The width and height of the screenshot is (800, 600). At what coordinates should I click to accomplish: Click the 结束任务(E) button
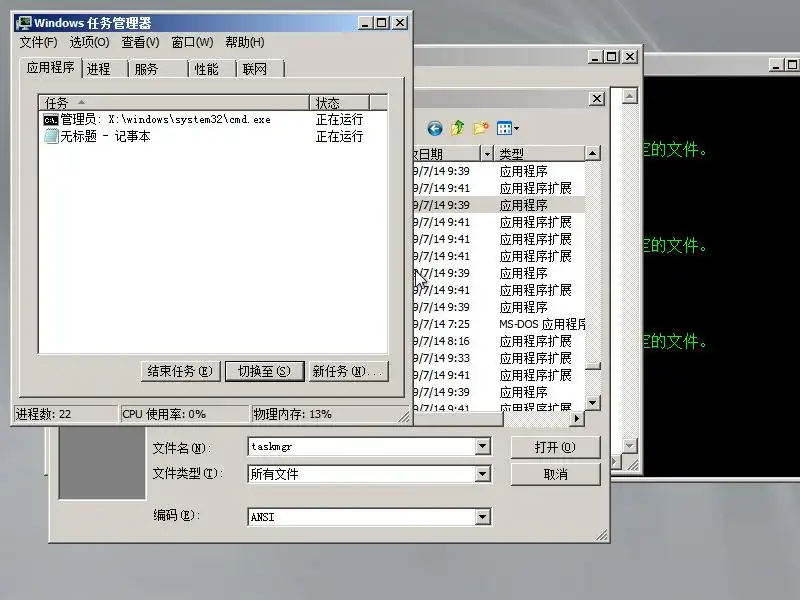(x=180, y=371)
